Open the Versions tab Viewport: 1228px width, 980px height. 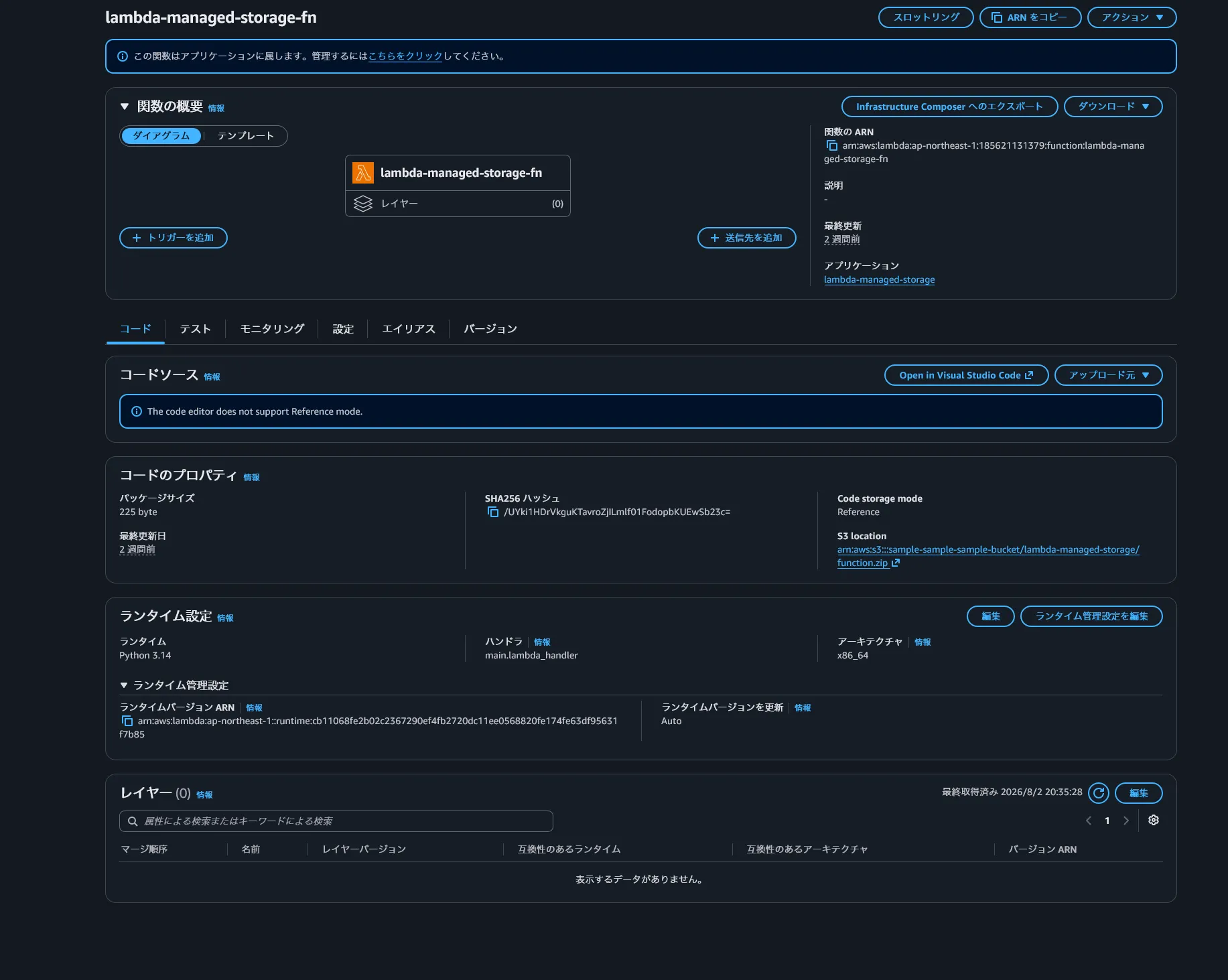pyautogui.click(x=490, y=329)
